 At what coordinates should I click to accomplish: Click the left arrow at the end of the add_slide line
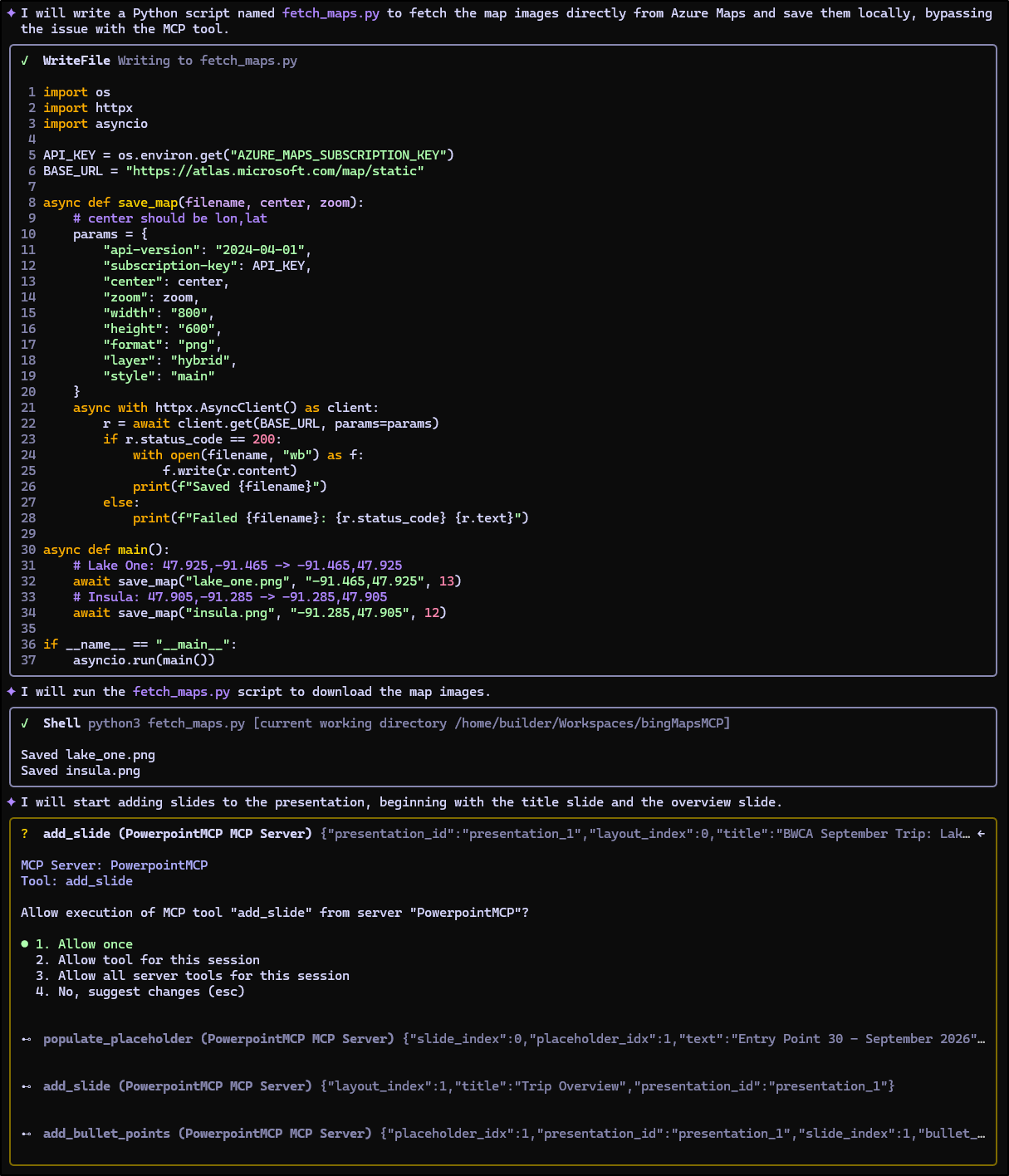click(982, 834)
